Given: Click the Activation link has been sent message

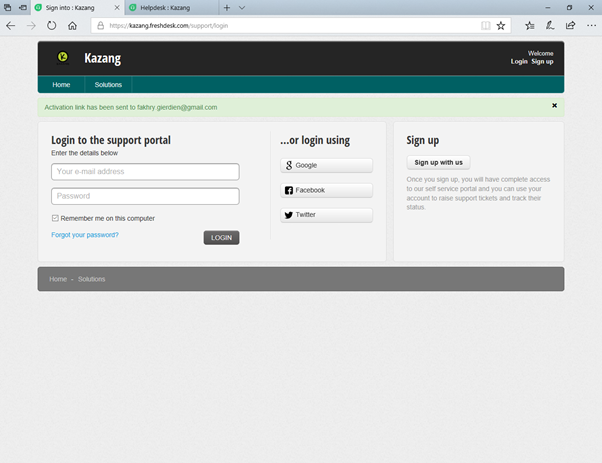Looking at the screenshot, I should (x=131, y=107).
